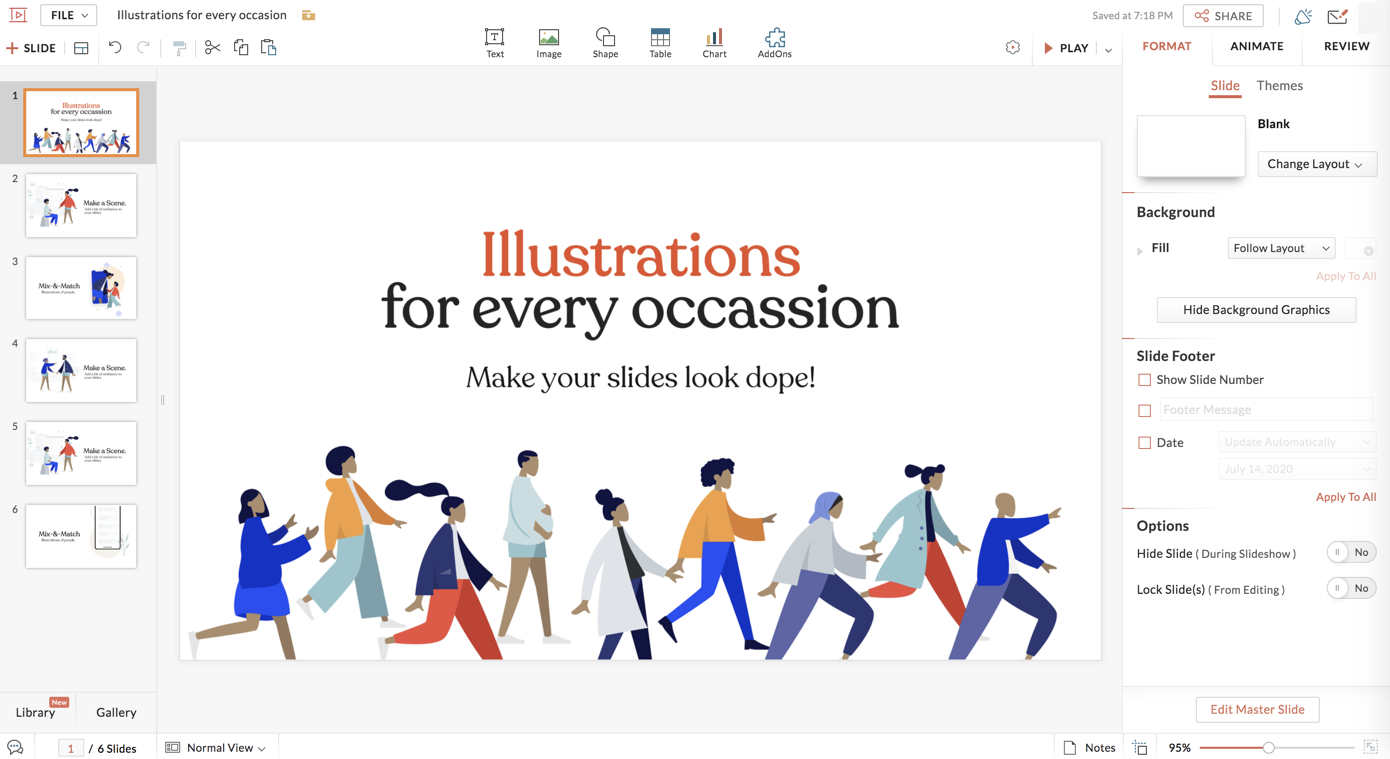Image resolution: width=1390 pixels, height=759 pixels.
Task: Enable the Show Slide Number checkbox
Action: [1144, 380]
